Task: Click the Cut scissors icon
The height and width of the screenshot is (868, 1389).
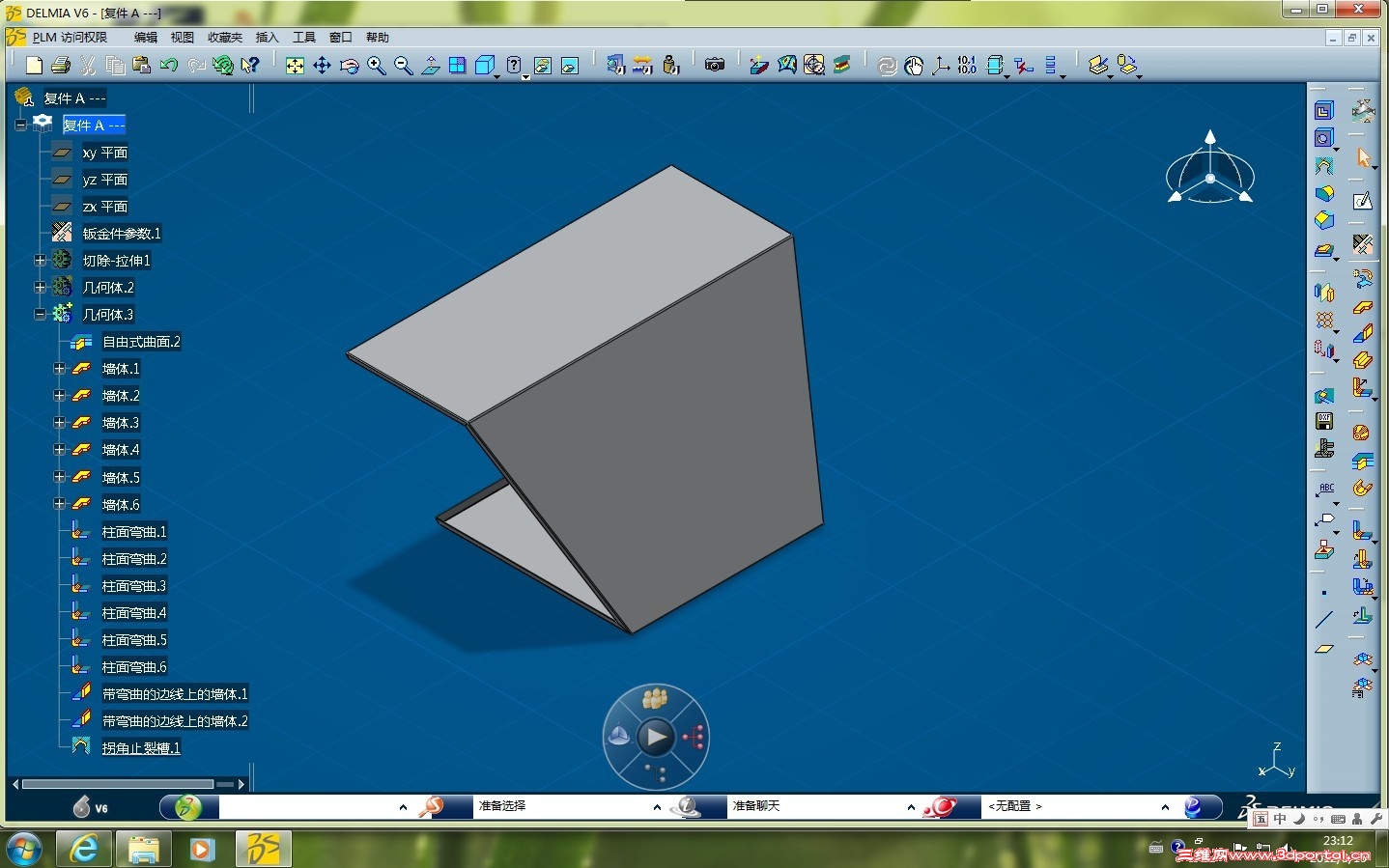Action: pos(88,65)
